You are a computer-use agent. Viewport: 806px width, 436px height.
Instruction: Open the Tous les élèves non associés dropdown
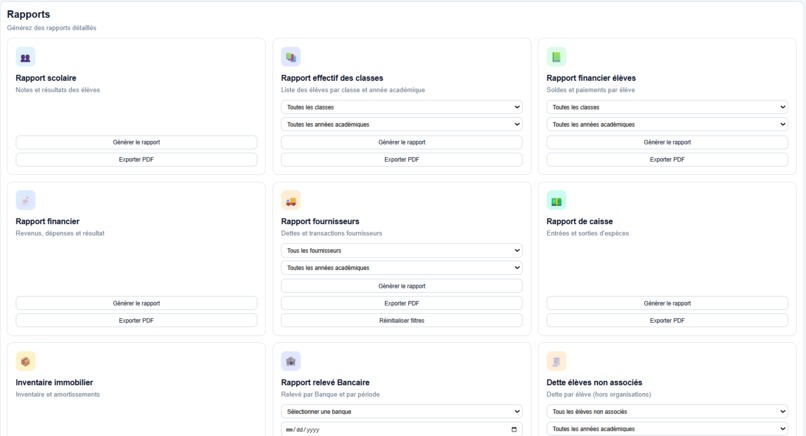(x=667, y=411)
